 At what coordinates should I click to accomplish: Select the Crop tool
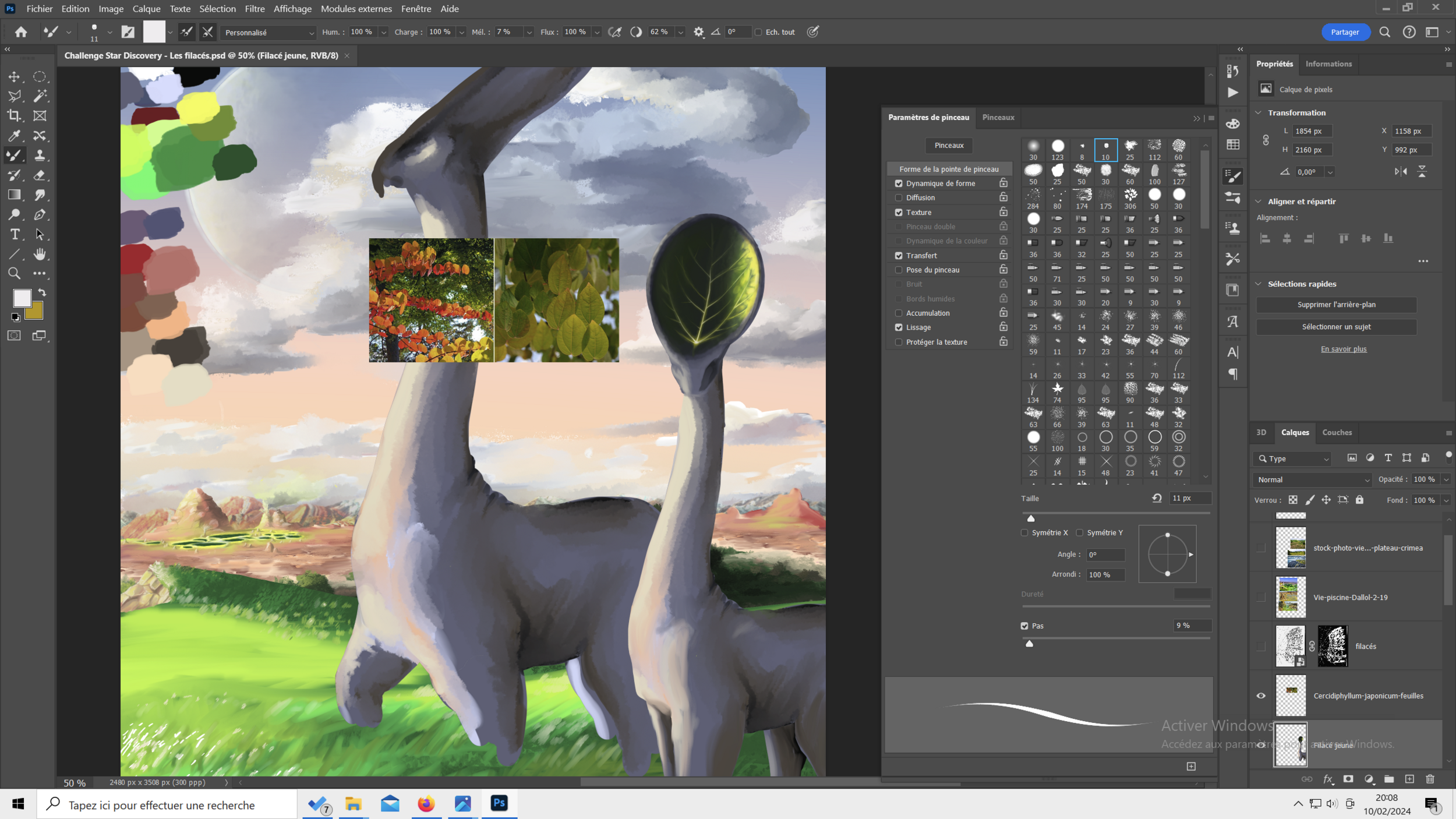coord(15,116)
